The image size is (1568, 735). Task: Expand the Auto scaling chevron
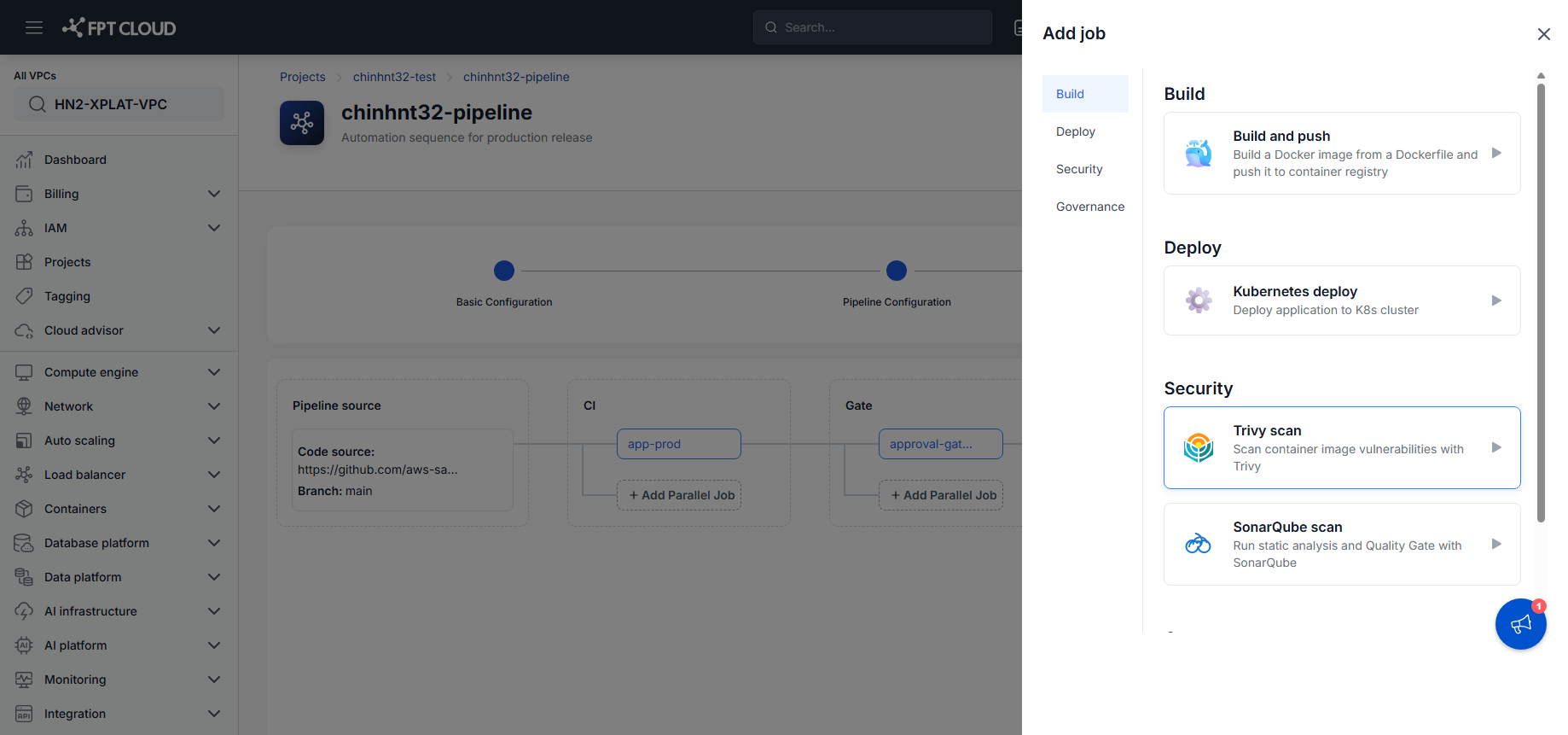click(214, 440)
